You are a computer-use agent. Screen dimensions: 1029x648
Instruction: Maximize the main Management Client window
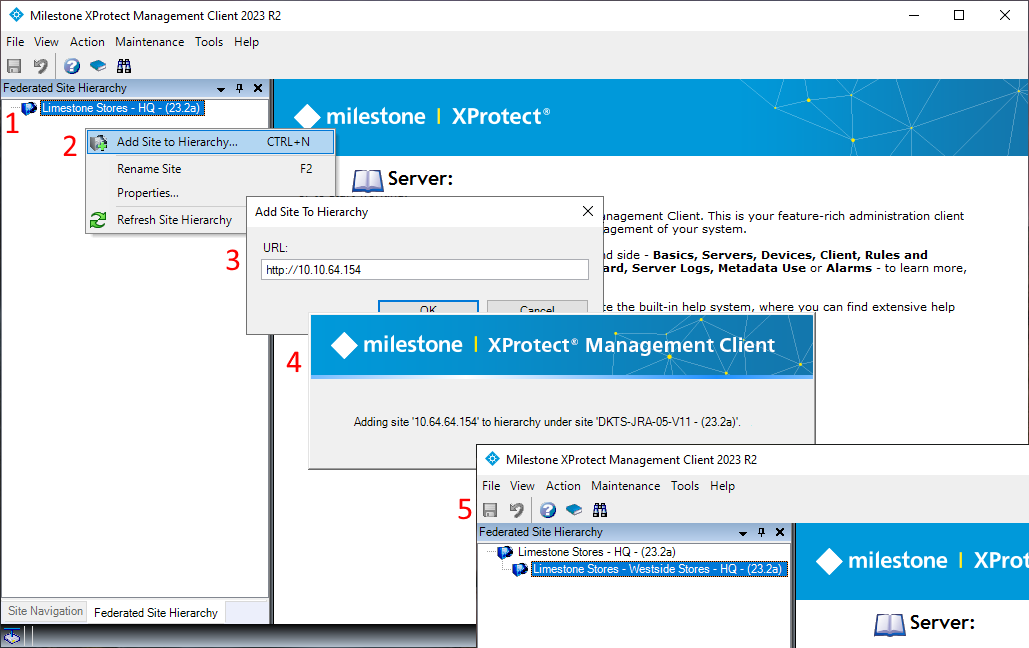pos(959,15)
